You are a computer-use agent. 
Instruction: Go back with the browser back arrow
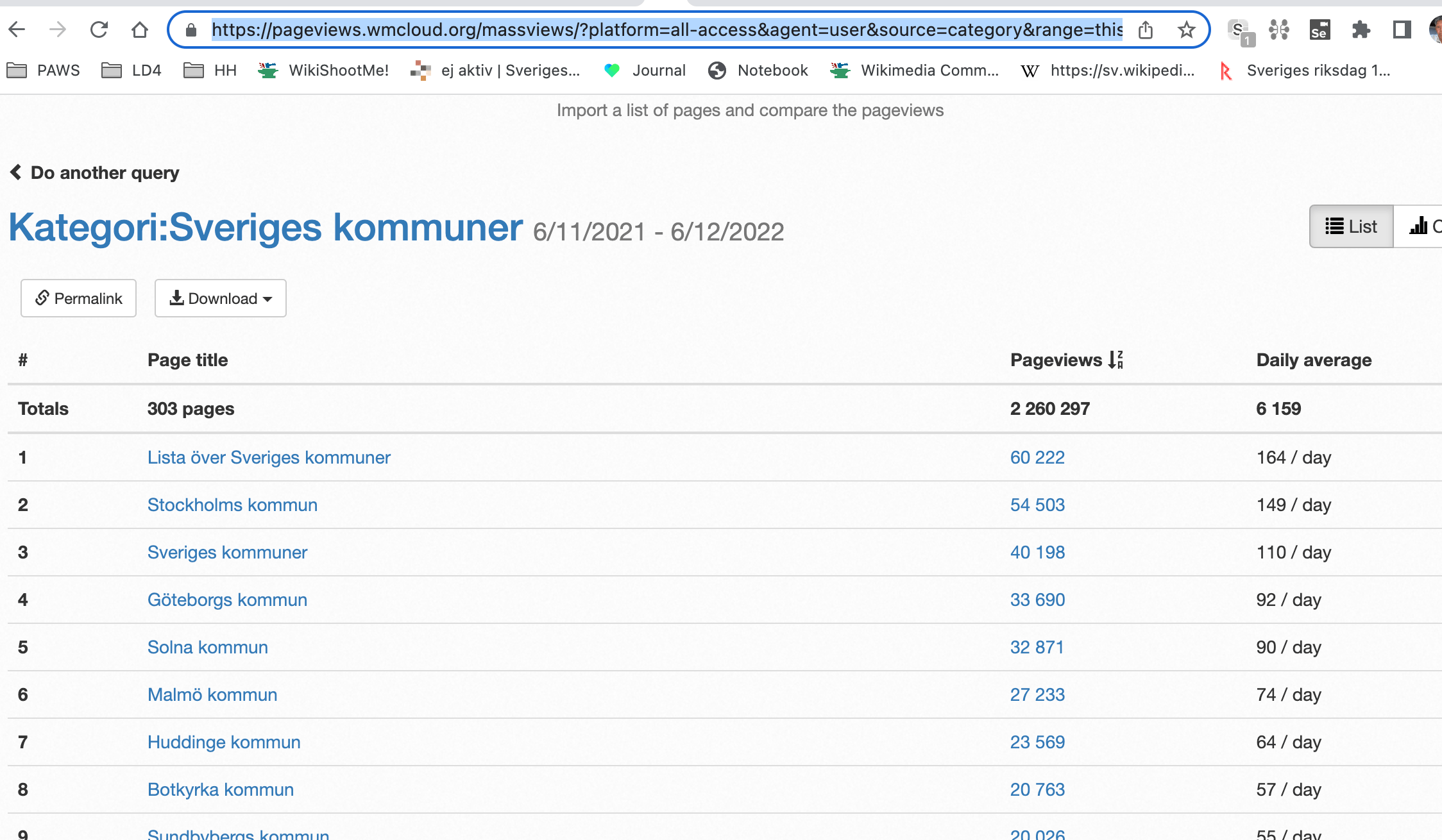coord(17,29)
